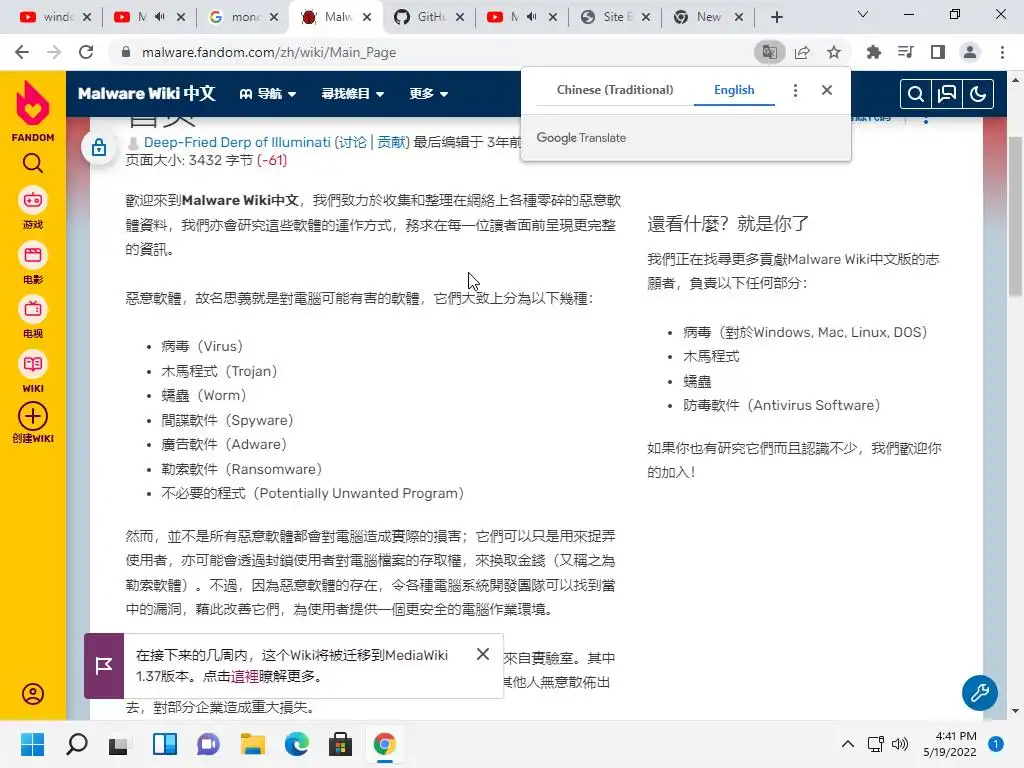Image resolution: width=1024 pixels, height=768 pixels.
Task: Click the page protection lock icon
Action: 99,148
